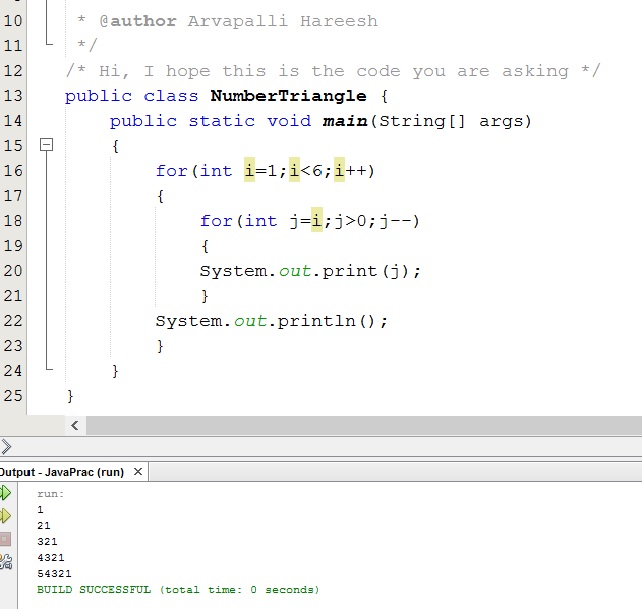
Task: Select the Output - JavaPrac (run) tab
Action: point(61,472)
